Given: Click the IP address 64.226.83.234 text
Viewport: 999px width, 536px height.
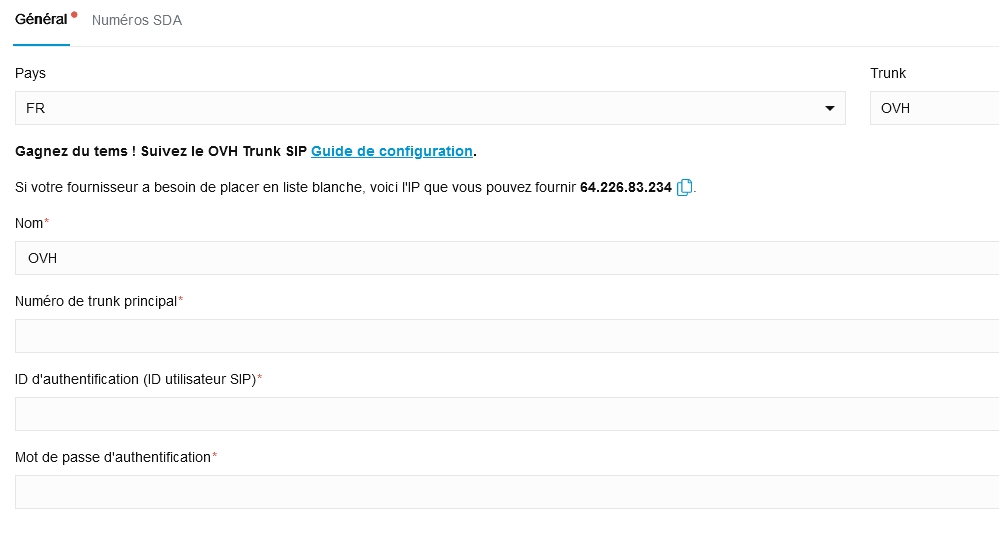Looking at the screenshot, I should [x=625, y=187].
